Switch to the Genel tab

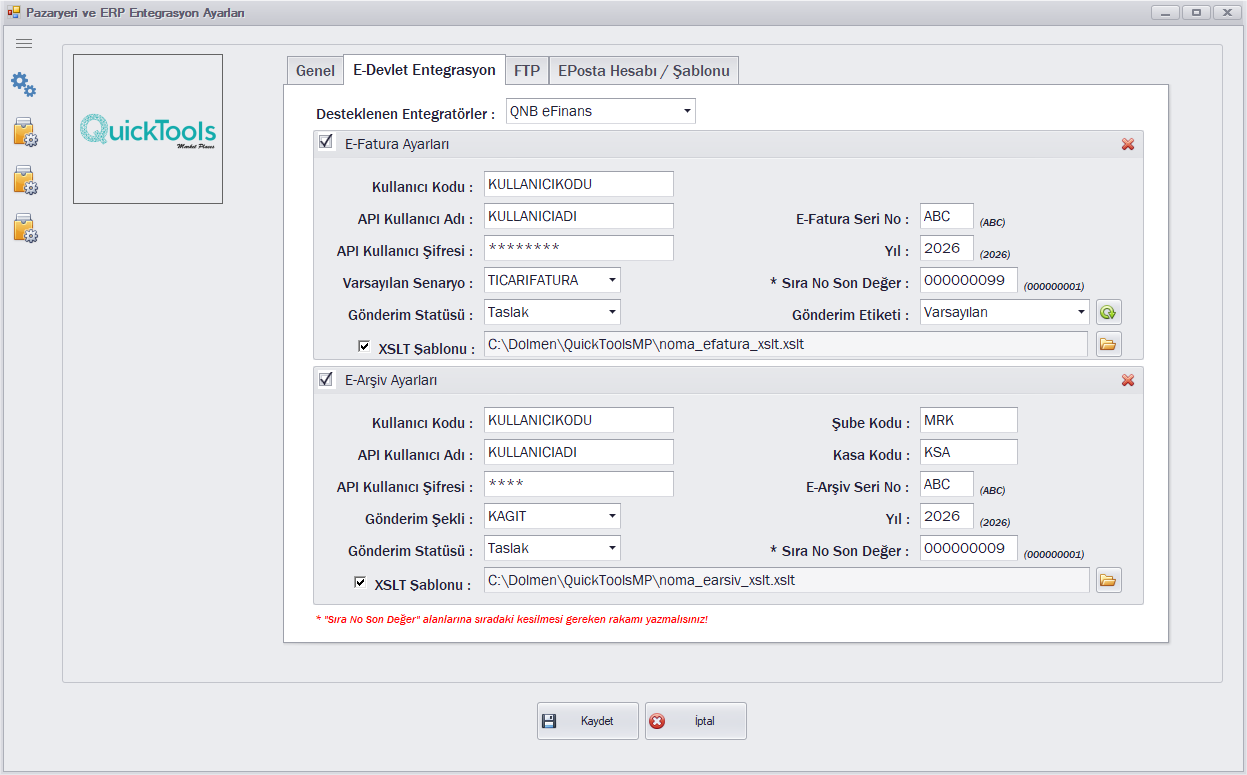pyautogui.click(x=315, y=71)
